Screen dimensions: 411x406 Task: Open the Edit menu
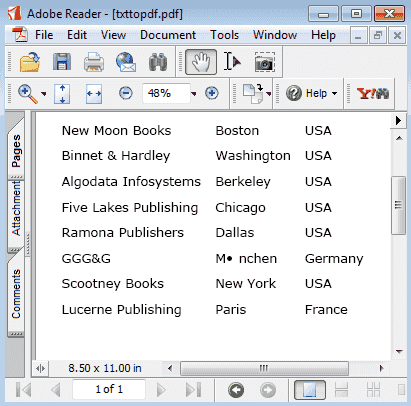[x=77, y=35]
